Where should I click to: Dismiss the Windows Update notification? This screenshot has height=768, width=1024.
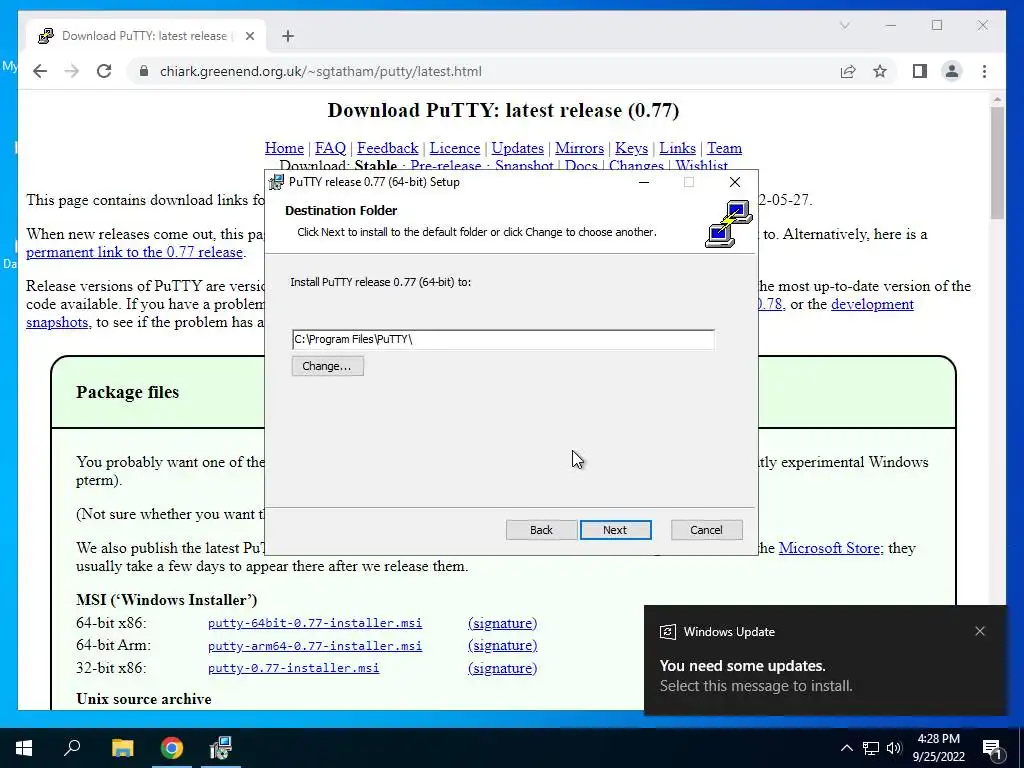980,631
